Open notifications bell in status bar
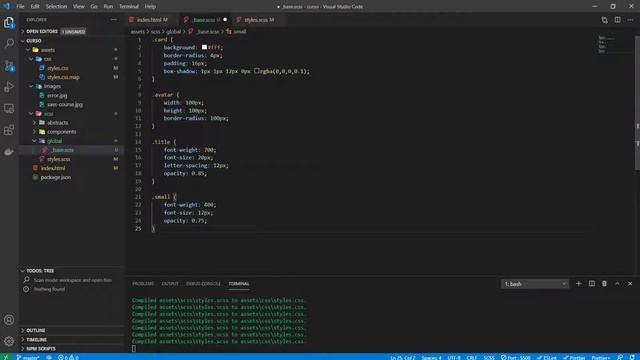 coord(632,357)
